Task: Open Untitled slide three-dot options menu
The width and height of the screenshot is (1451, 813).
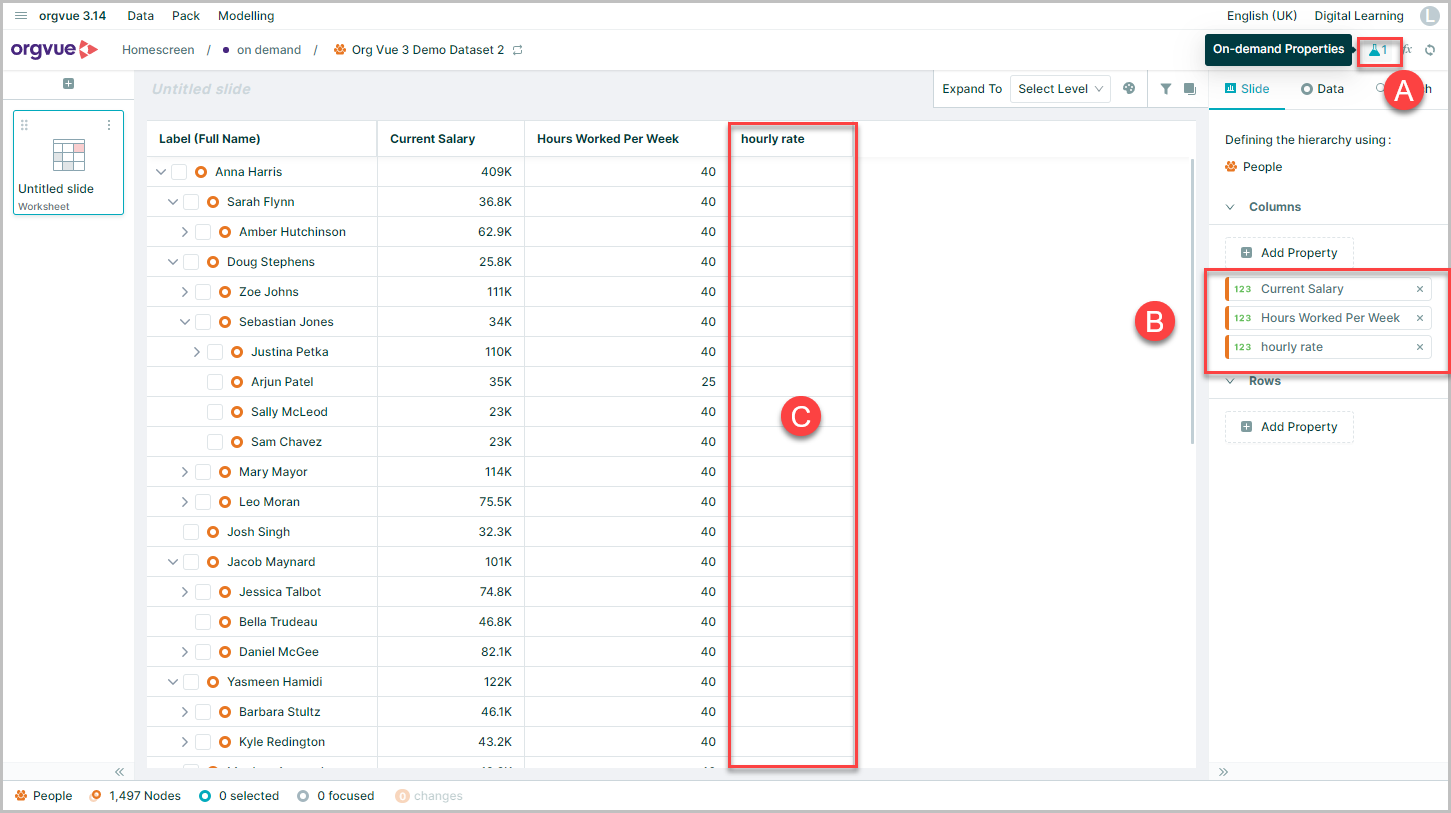Action: 109,125
